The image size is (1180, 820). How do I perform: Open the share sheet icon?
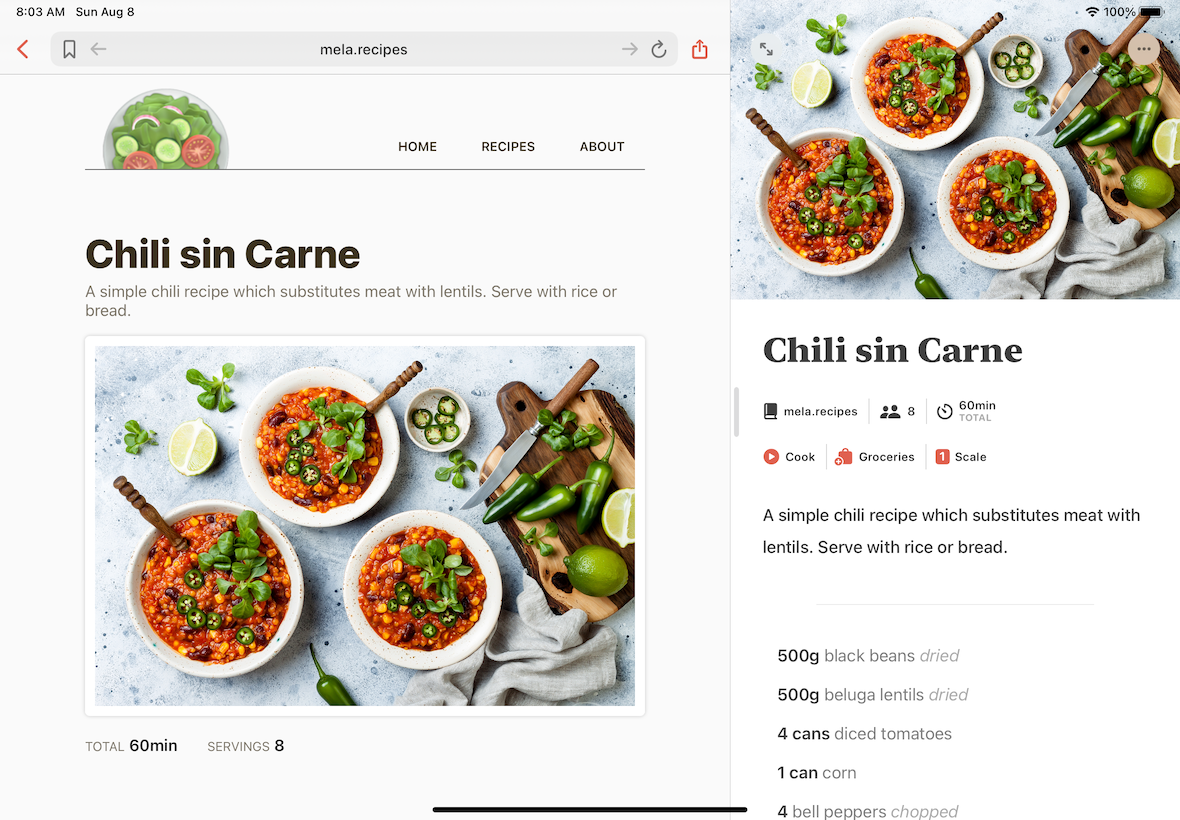pyautogui.click(x=700, y=50)
